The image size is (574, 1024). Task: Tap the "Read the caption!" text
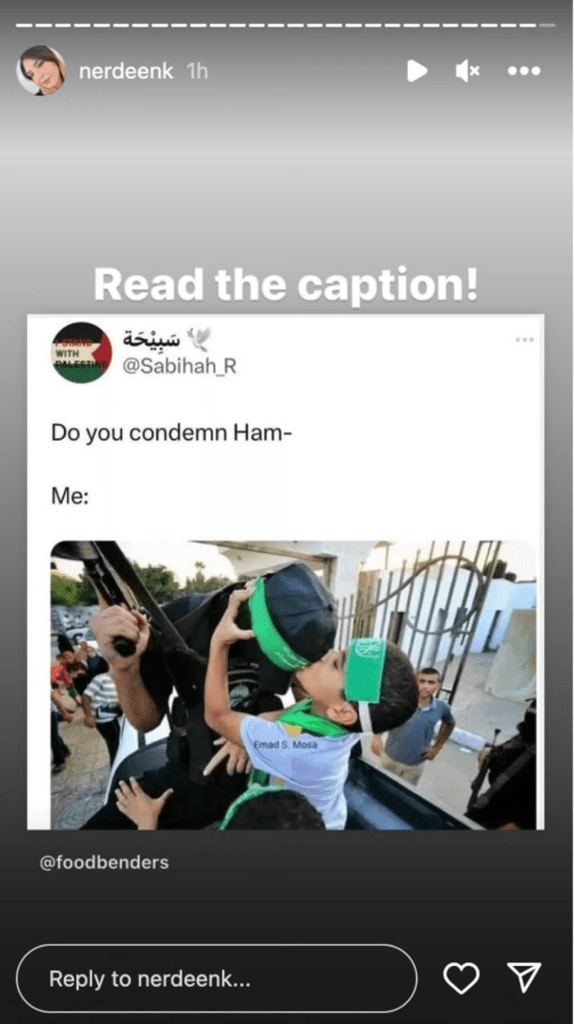[286, 285]
